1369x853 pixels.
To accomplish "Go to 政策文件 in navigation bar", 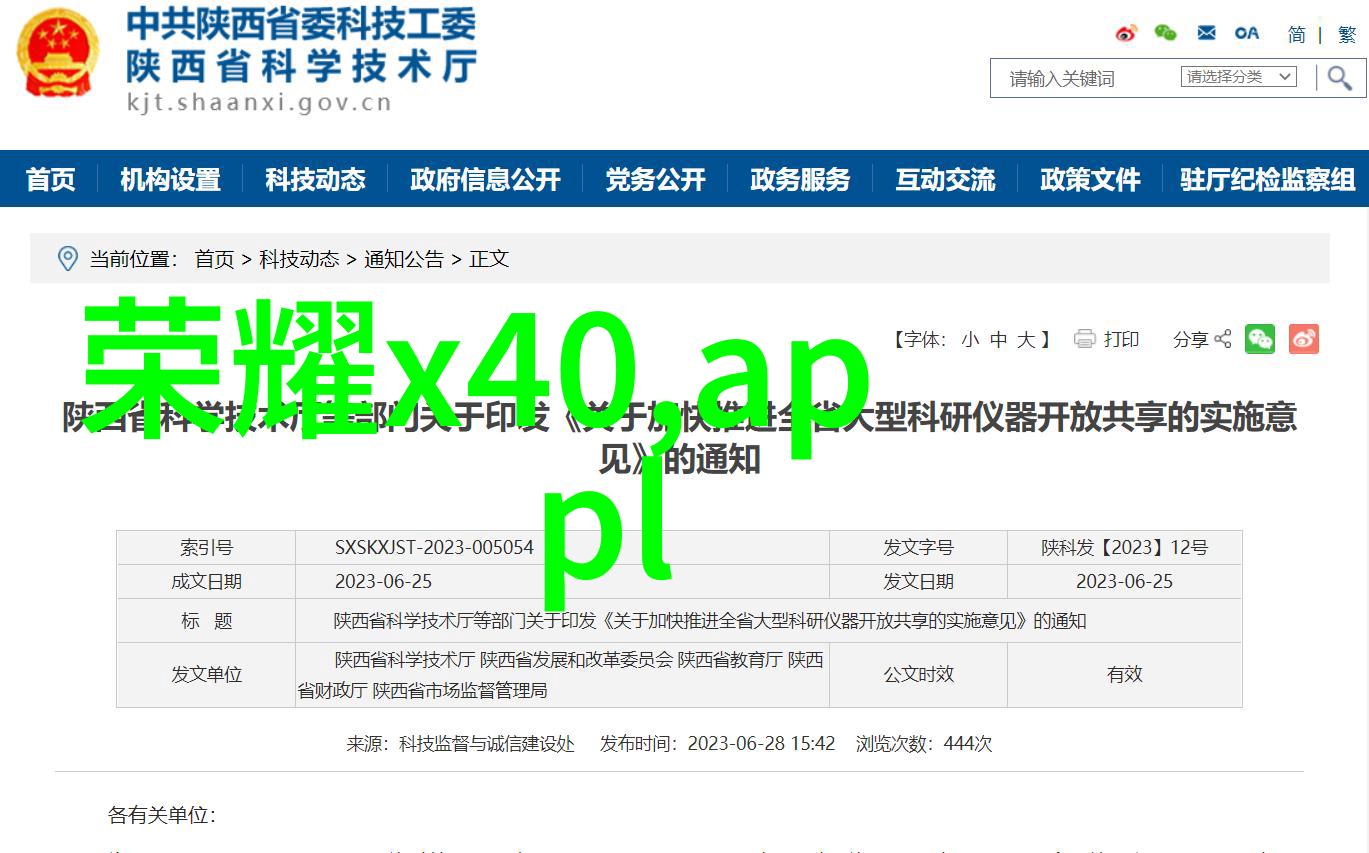I will (1090, 180).
